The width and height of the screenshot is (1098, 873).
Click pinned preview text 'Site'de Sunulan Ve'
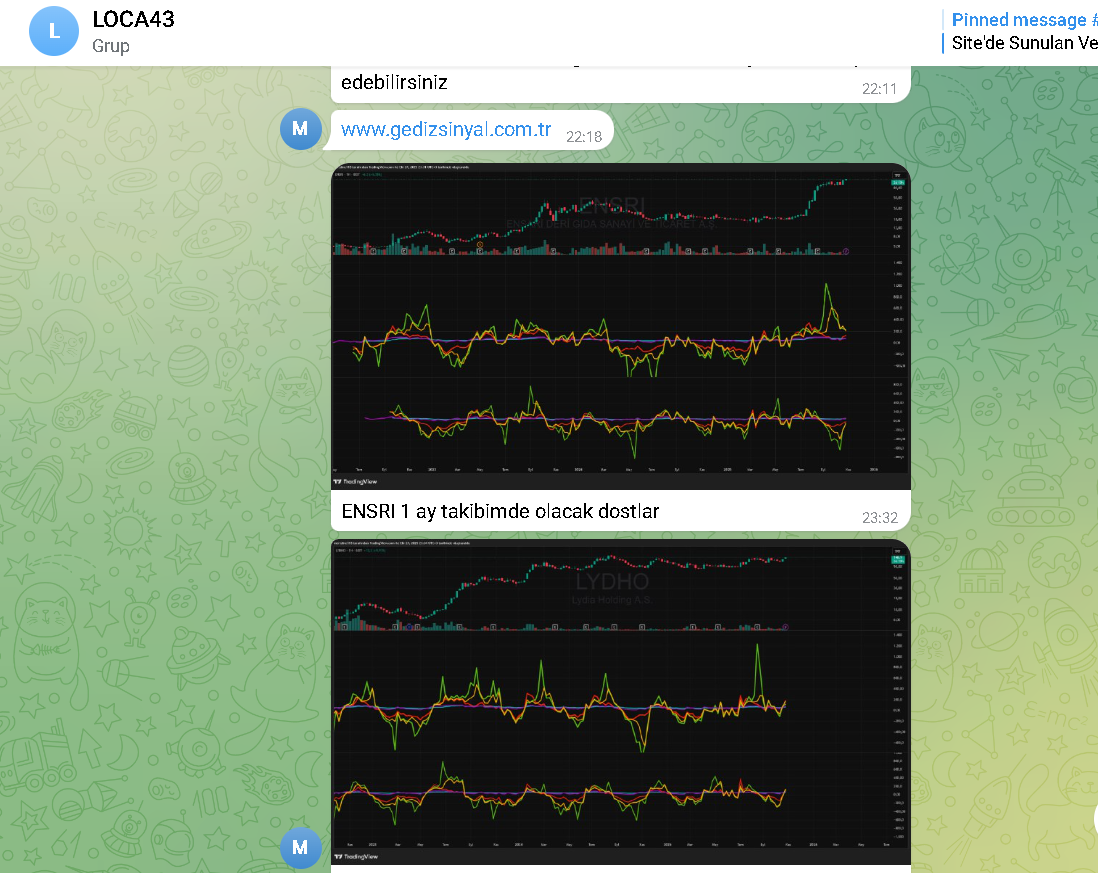pyautogui.click(x=1023, y=43)
